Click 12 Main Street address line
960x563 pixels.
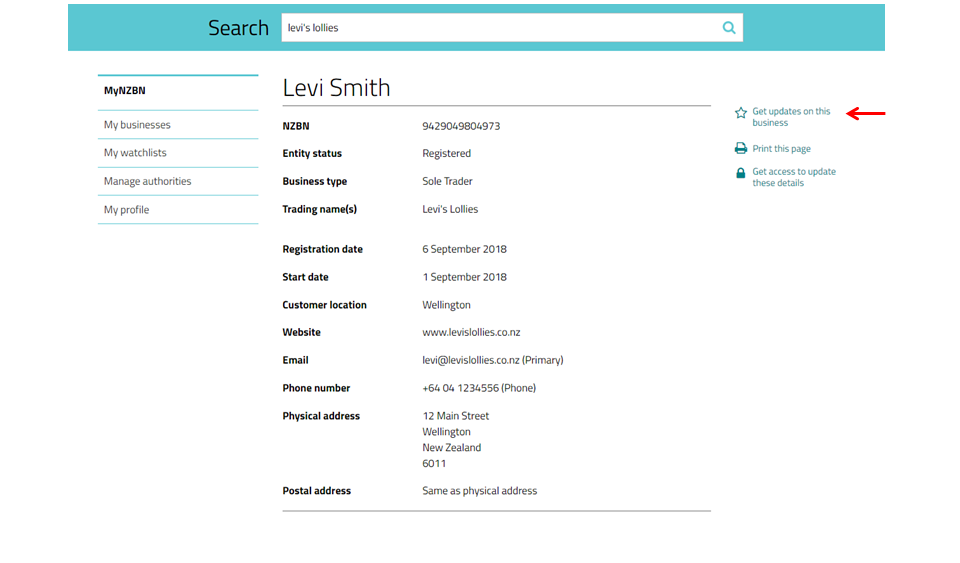click(456, 416)
